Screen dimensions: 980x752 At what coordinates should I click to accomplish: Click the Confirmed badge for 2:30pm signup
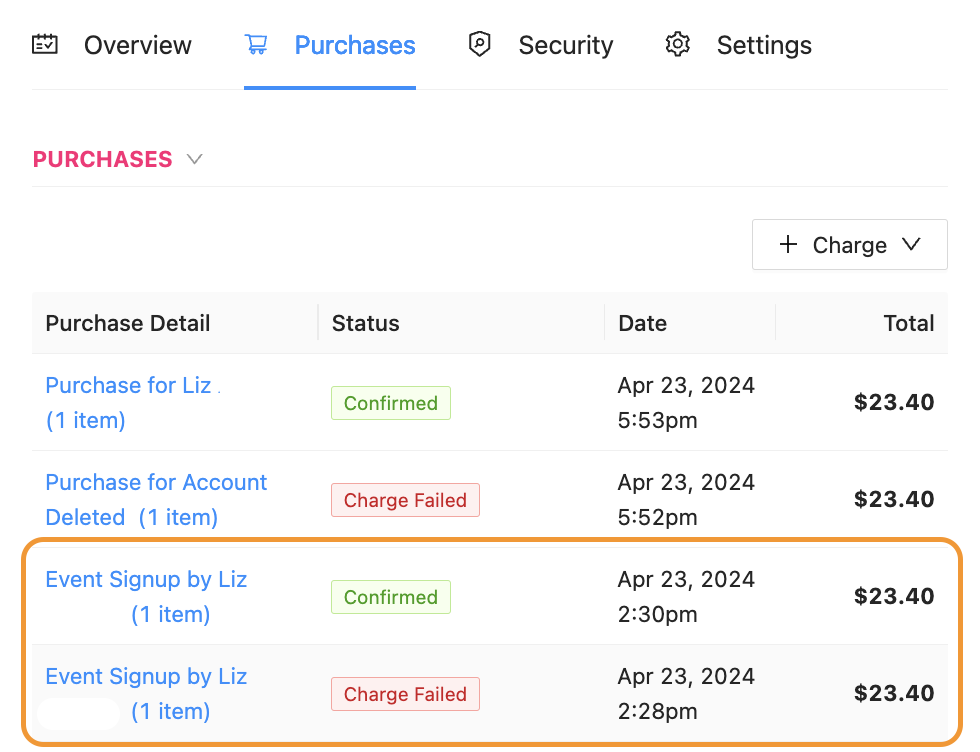point(390,597)
